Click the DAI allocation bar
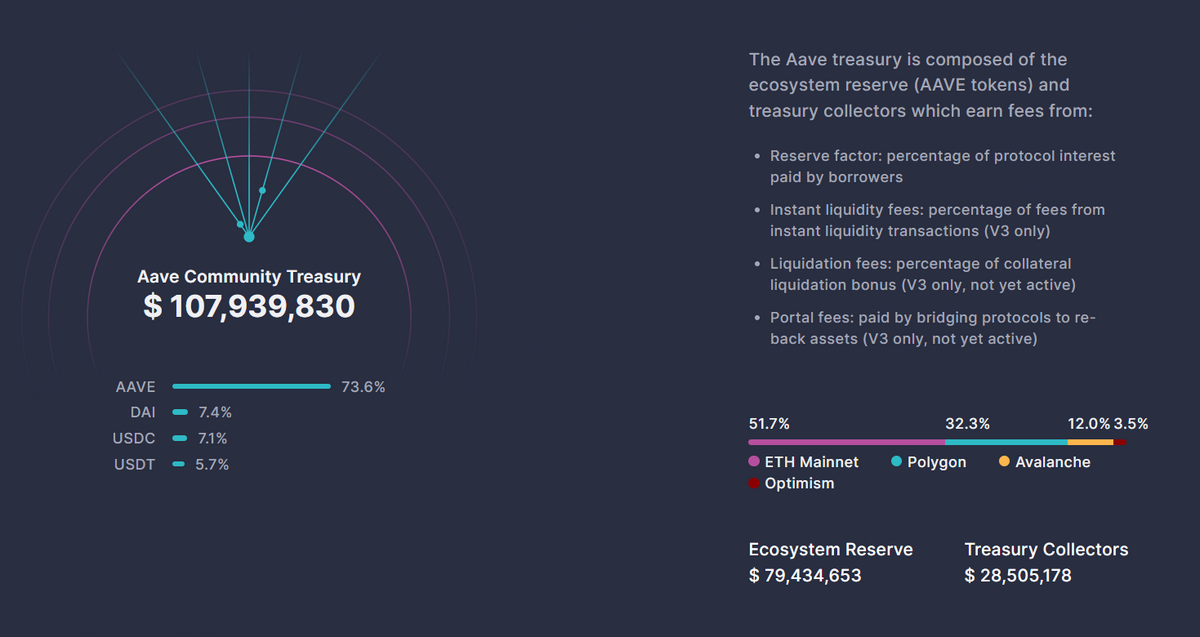Image resolution: width=1200 pixels, height=637 pixels. tap(180, 412)
